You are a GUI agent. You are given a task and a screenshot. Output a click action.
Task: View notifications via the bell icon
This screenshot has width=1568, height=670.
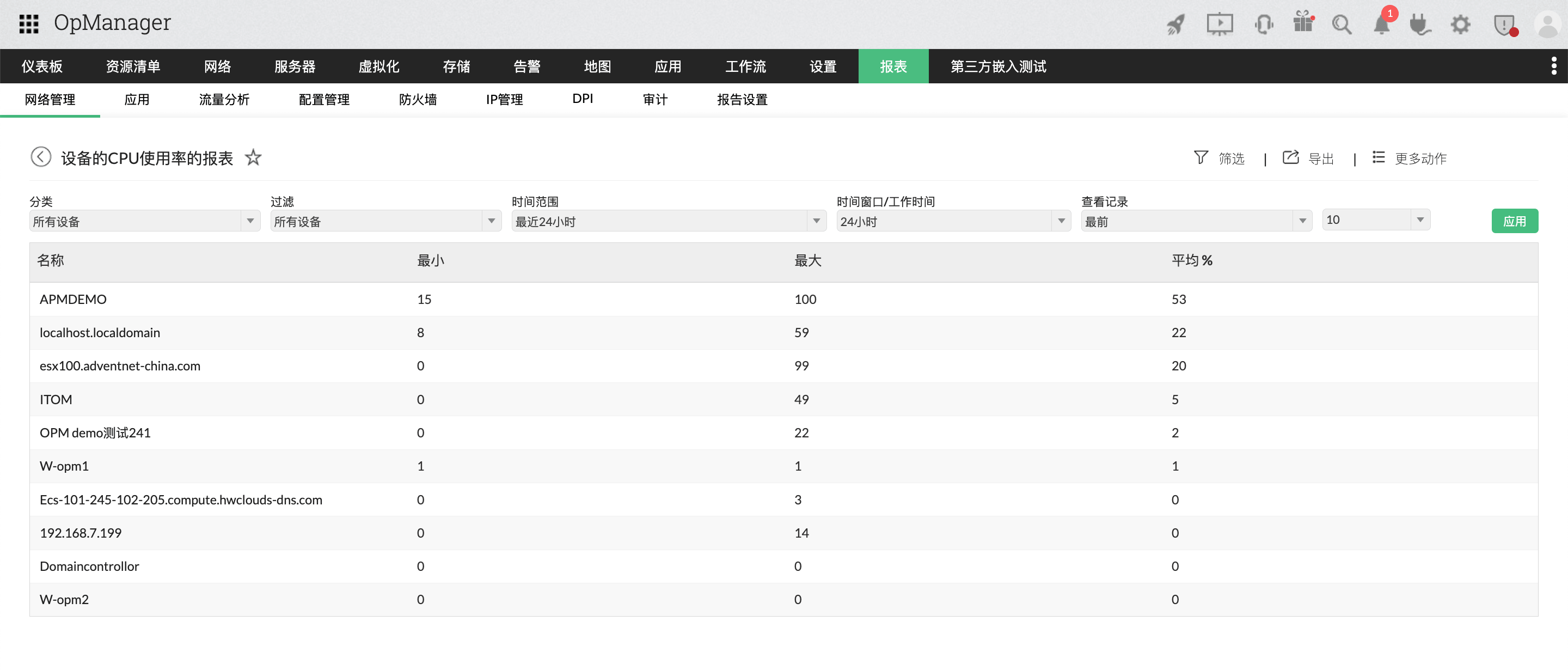point(1381,25)
